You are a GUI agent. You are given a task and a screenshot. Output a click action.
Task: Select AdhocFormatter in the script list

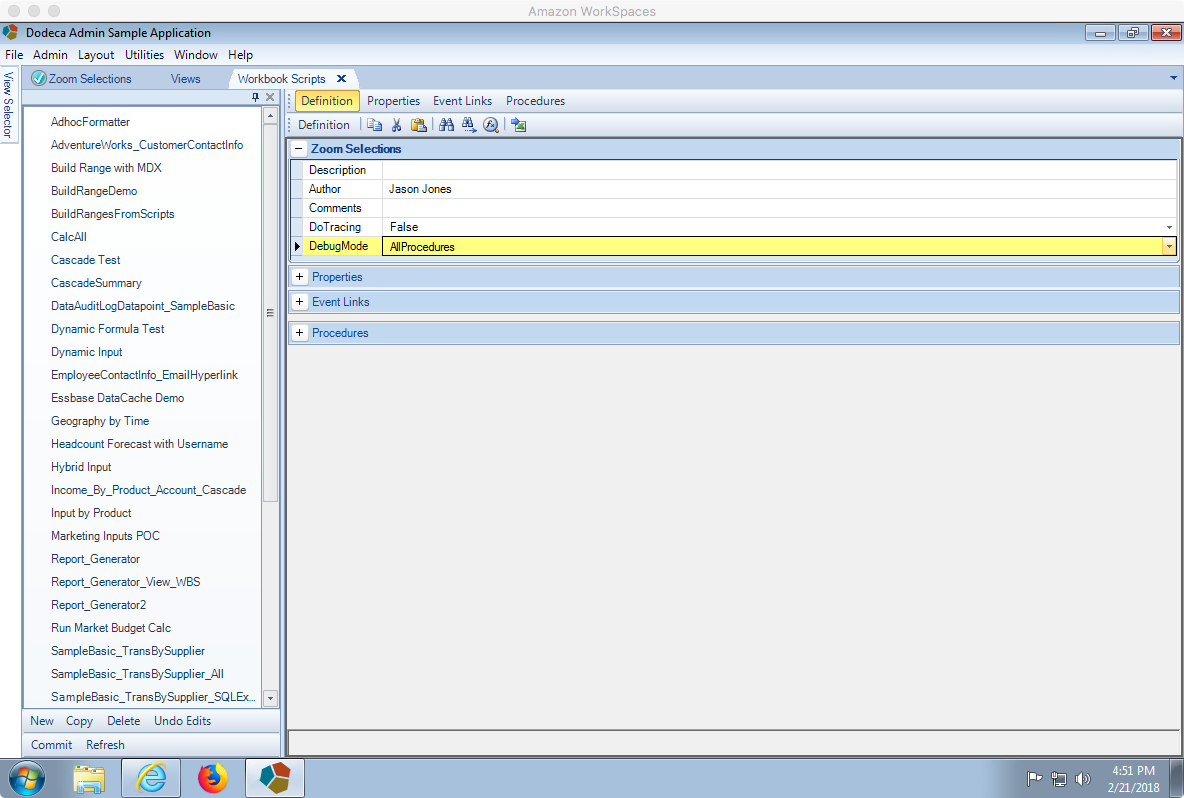click(x=90, y=122)
